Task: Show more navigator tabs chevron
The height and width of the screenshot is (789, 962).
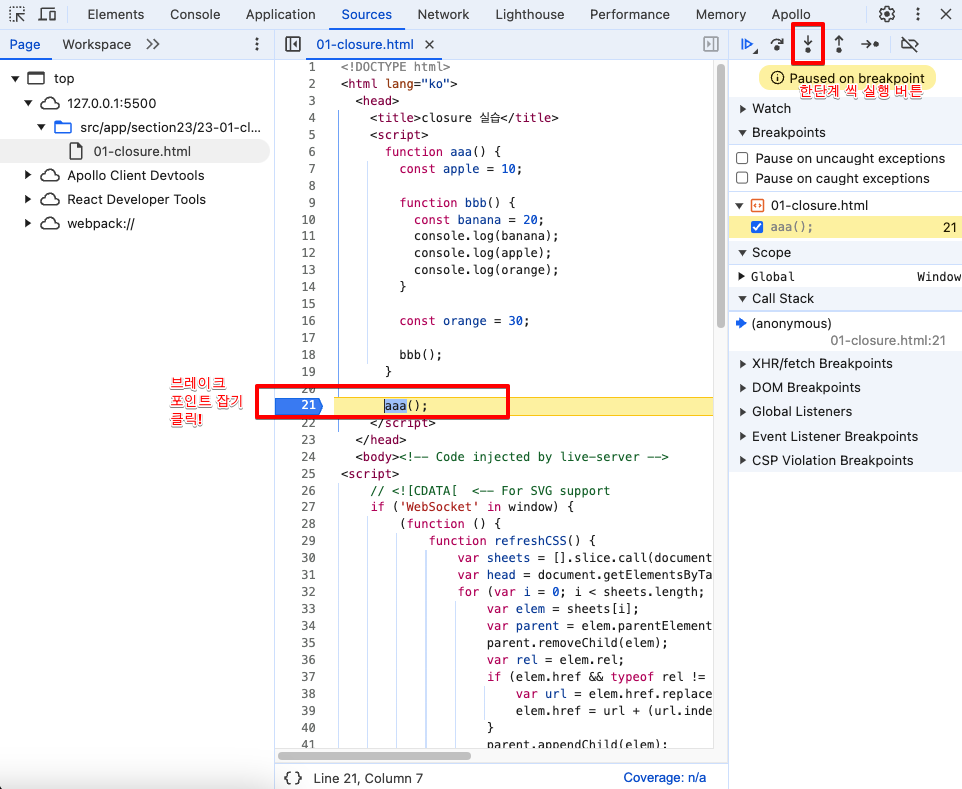Action: point(153,44)
